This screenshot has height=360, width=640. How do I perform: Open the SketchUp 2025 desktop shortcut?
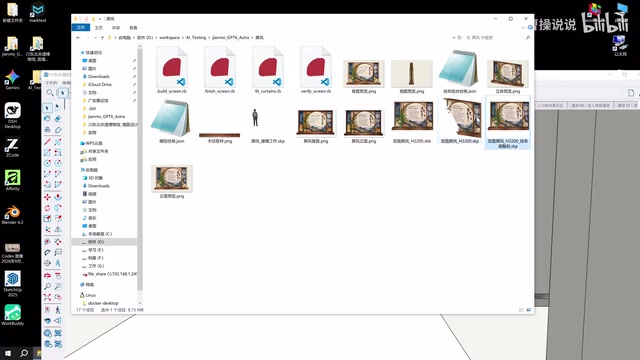click(x=12, y=284)
